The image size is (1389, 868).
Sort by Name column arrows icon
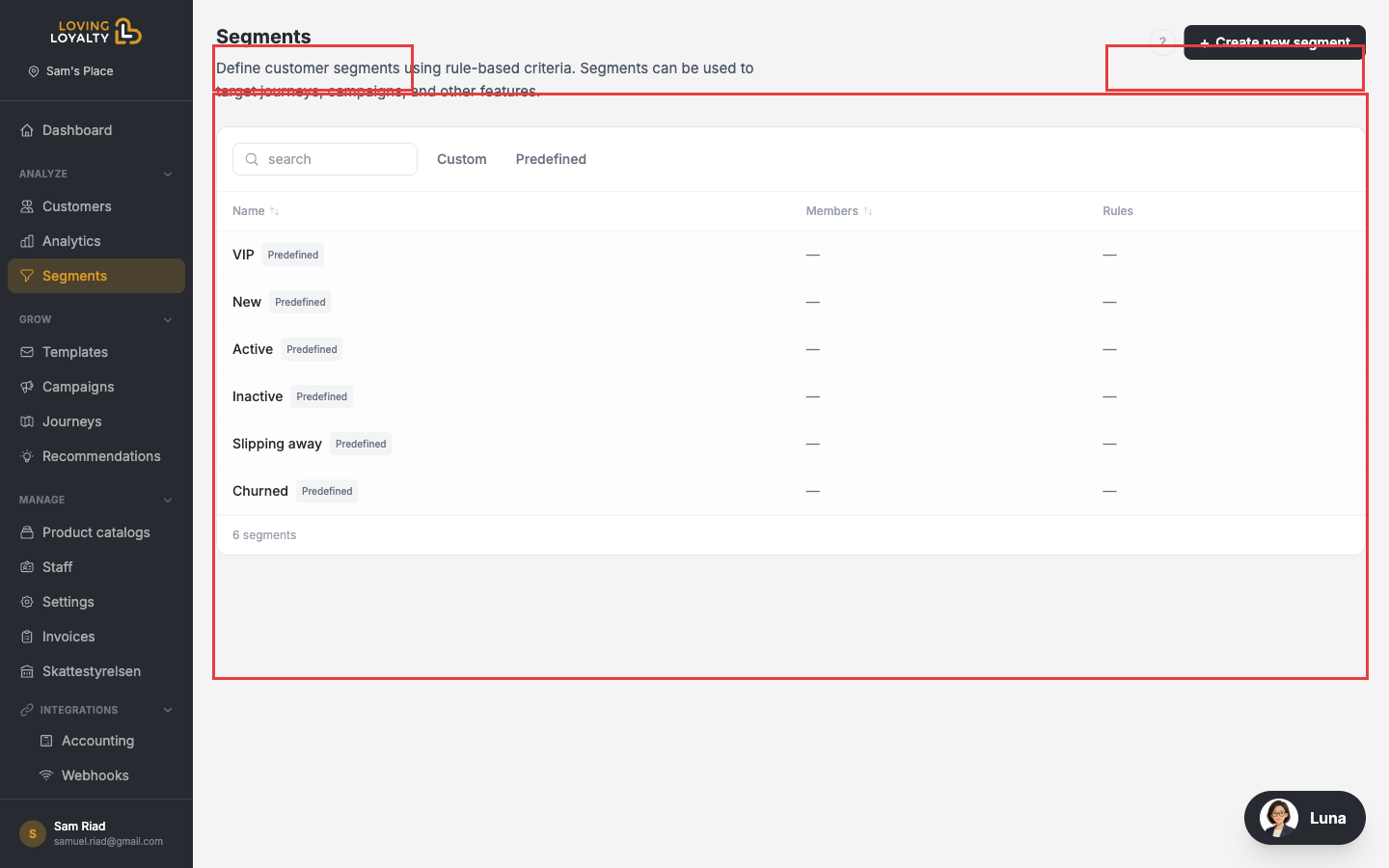(x=275, y=211)
